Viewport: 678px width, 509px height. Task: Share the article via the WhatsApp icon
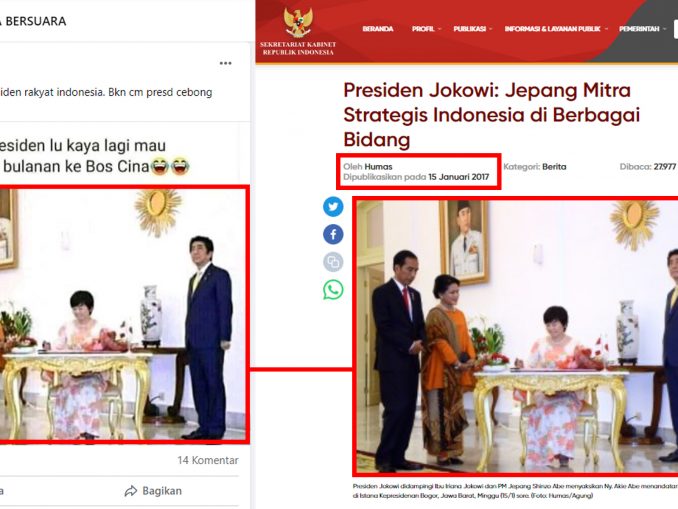(333, 289)
